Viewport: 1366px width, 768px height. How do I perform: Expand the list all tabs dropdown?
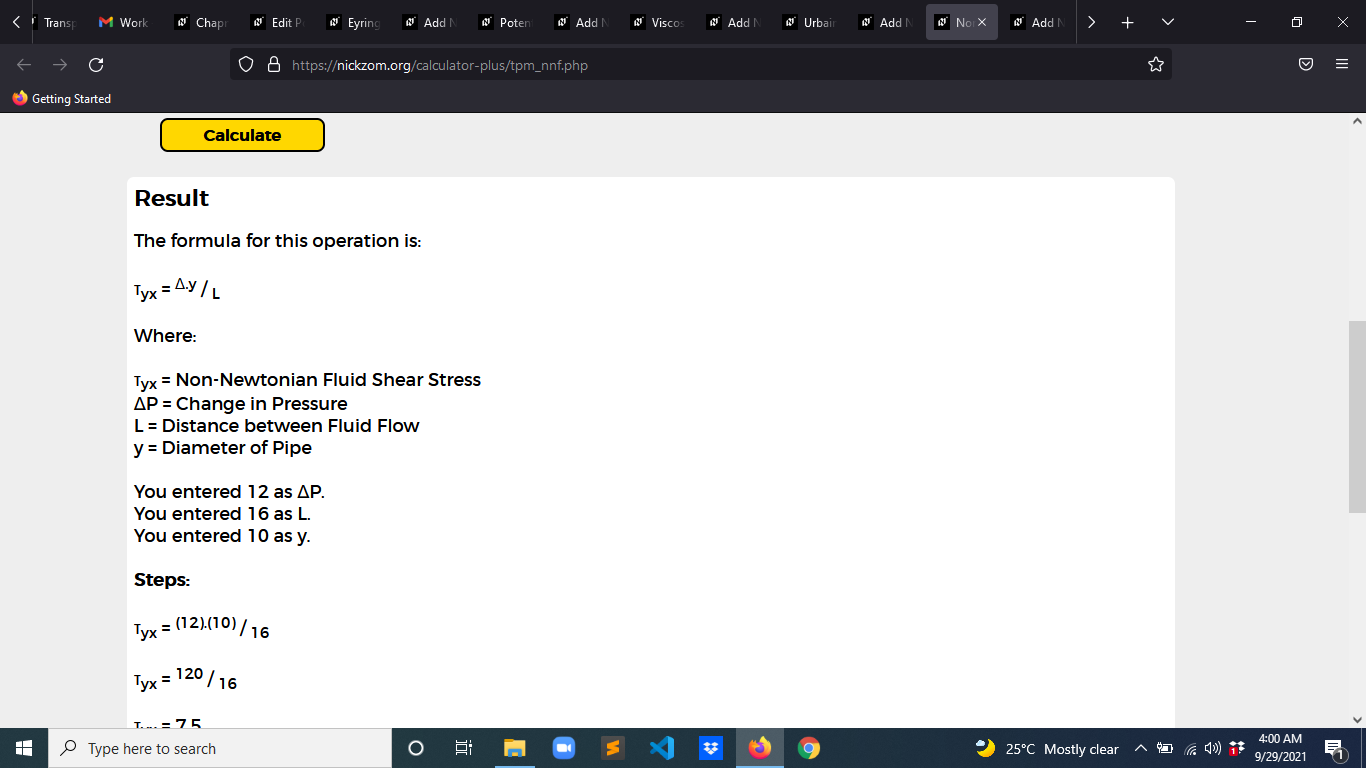[x=1168, y=22]
